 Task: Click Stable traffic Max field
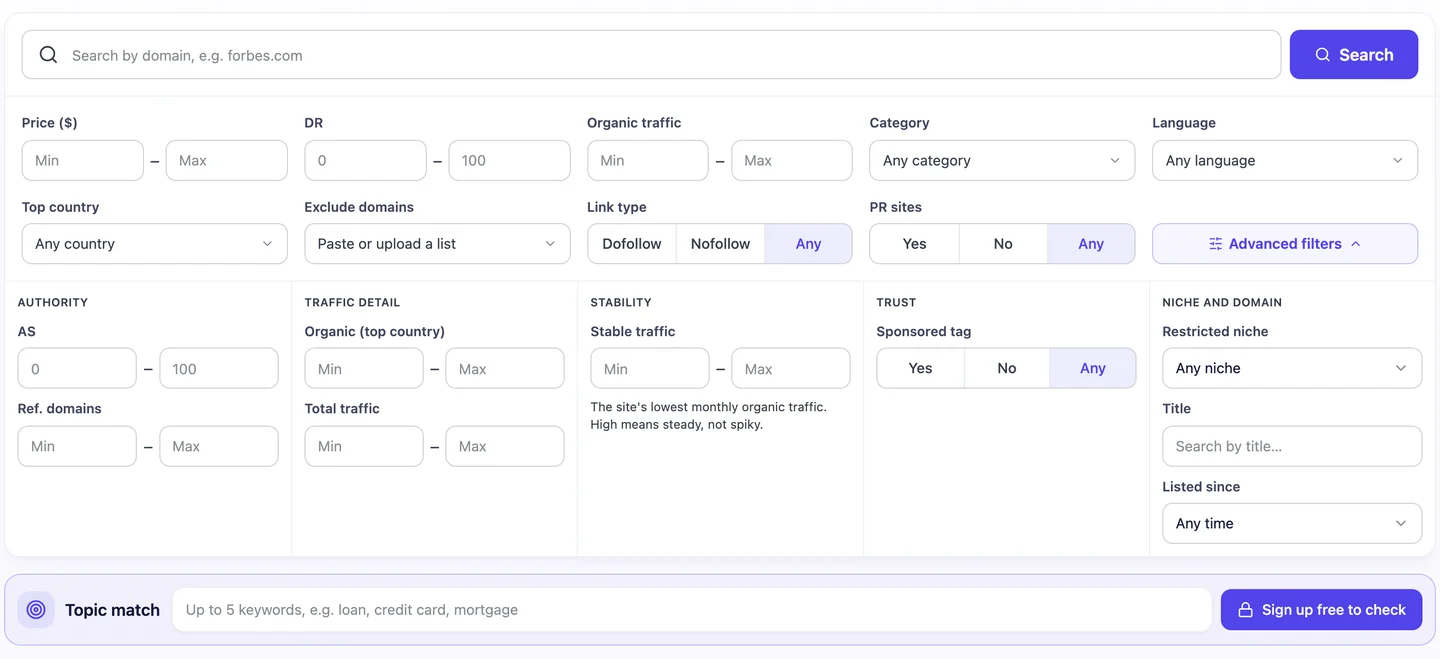click(791, 368)
